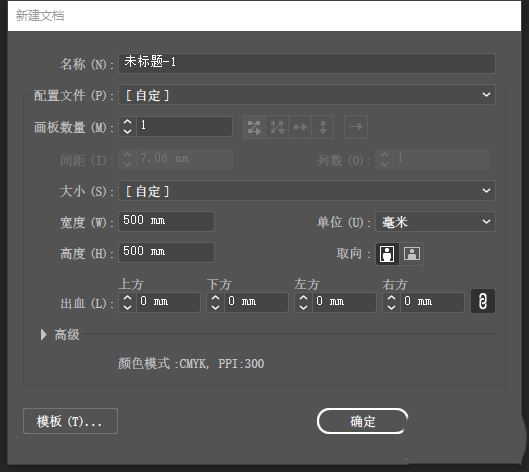The width and height of the screenshot is (529, 472).
Task: Click the 模板 (T)... templates button
Action: click(70, 421)
